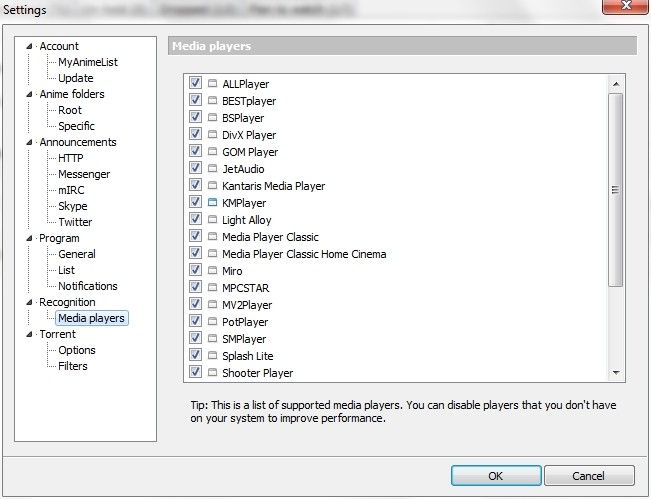Open the Notifications page under Program
The image size is (651, 499).
click(88, 286)
